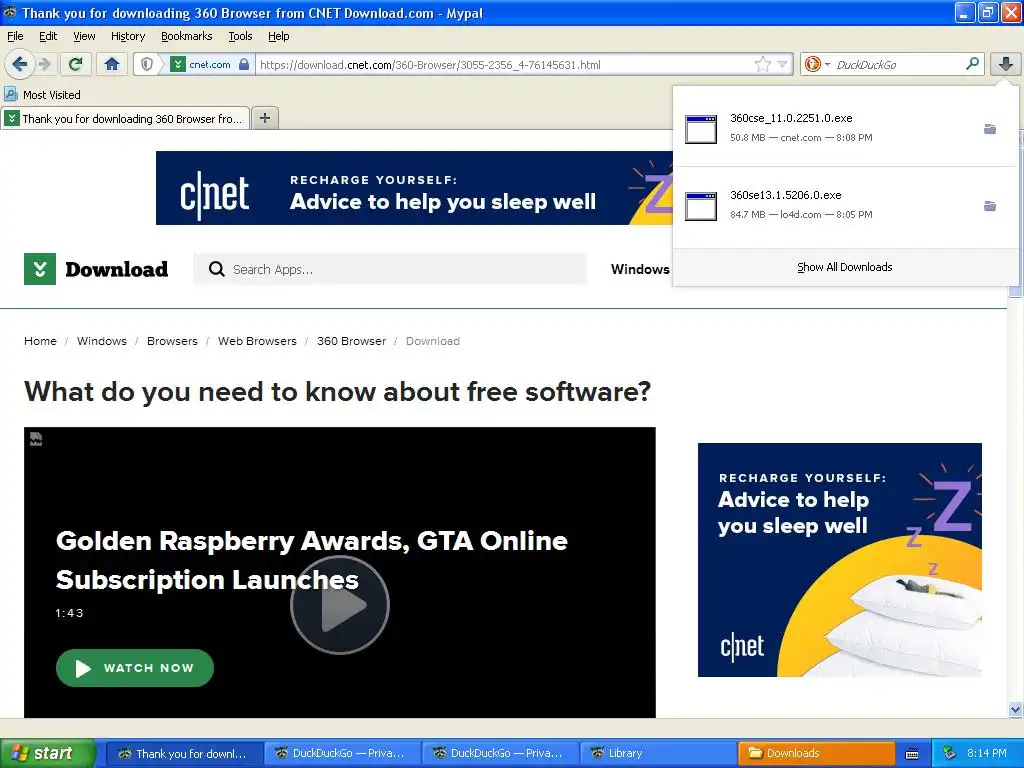Click the '84.7 MB — lo4d.com — 8:05 PM' text
1024x768 pixels.
click(801, 215)
